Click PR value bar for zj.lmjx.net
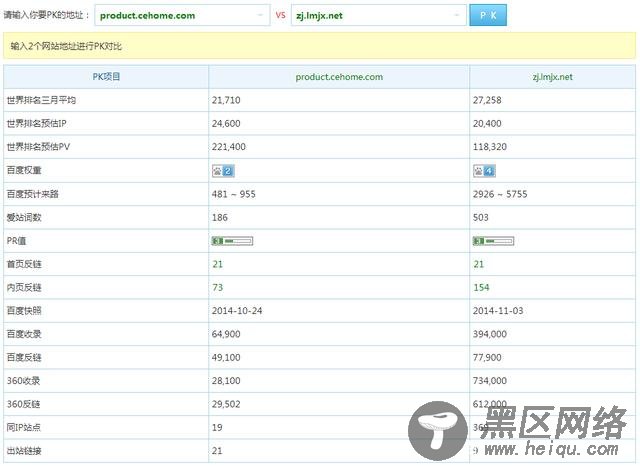This screenshot has height=466, width=640. tap(493, 241)
